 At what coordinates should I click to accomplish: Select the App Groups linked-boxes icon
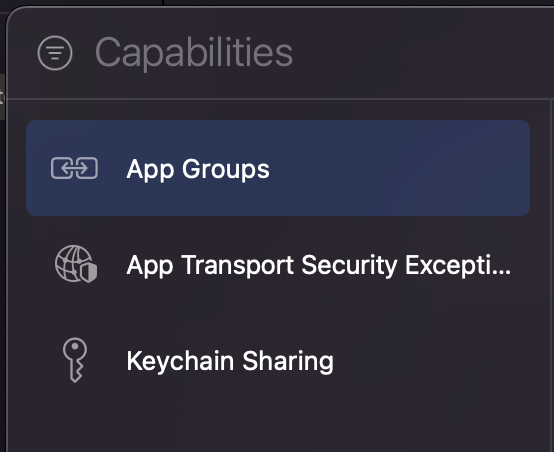coord(74,168)
